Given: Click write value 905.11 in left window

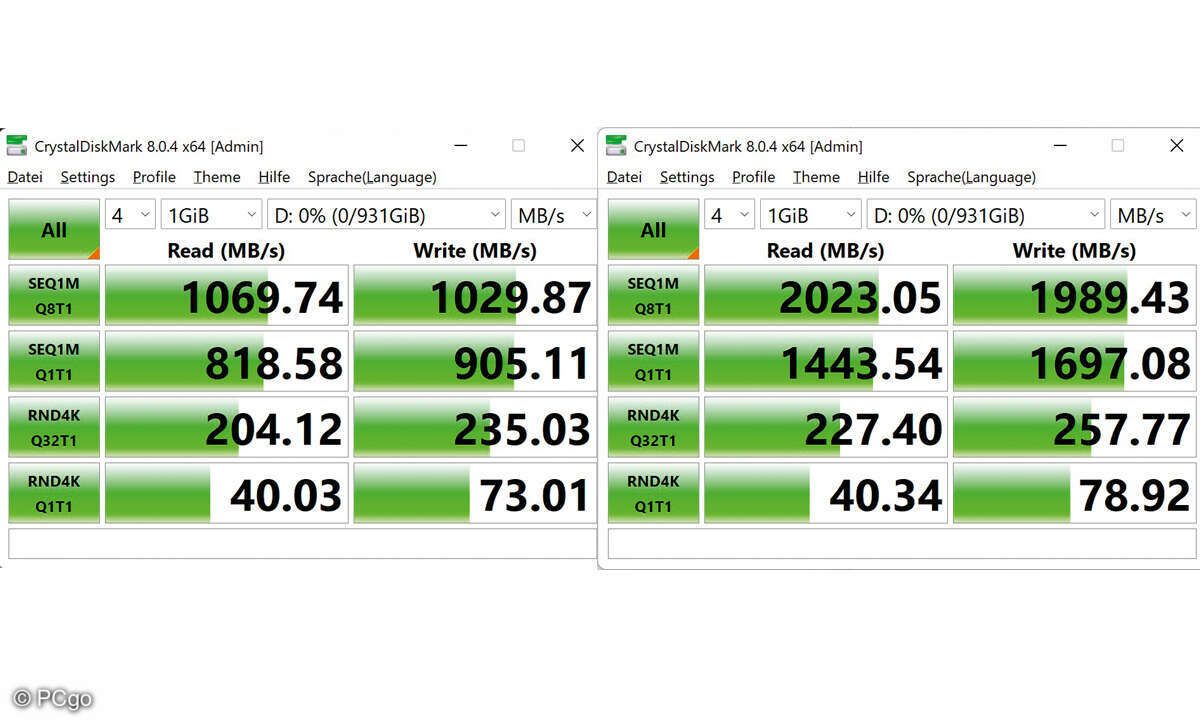Looking at the screenshot, I should pos(475,362).
